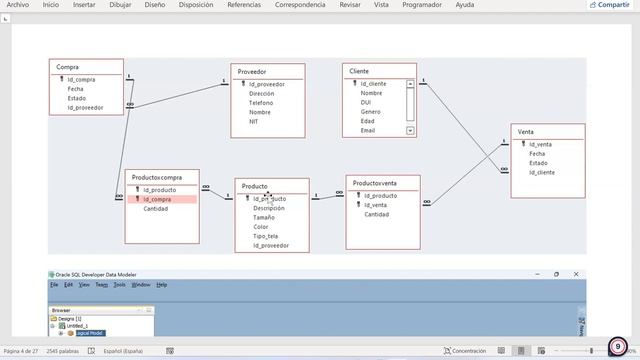The height and width of the screenshot is (360, 640).
Task: Open the Archivo tab
Action: click(x=18, y=5)
